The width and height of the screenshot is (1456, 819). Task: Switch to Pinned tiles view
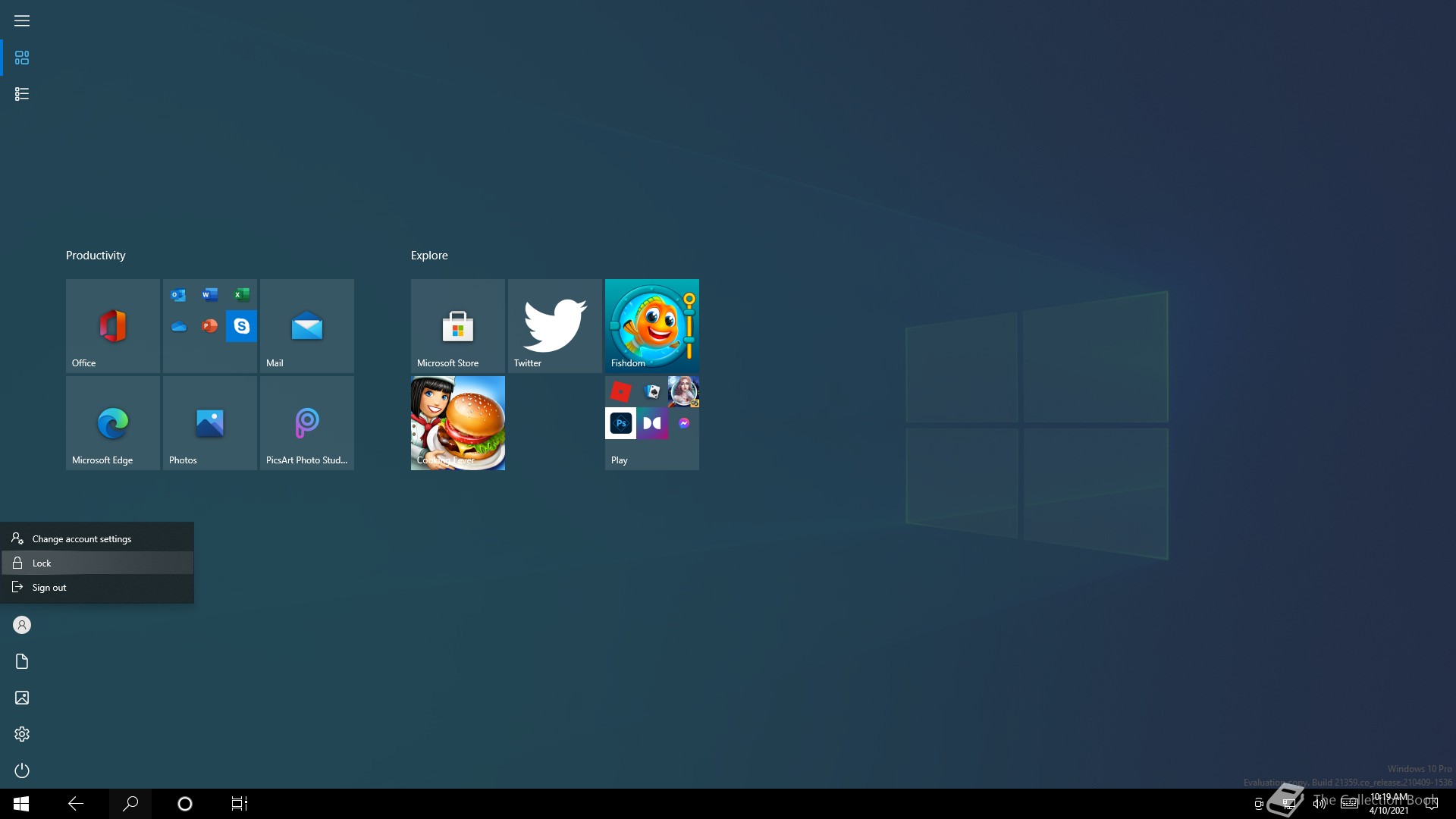click(22, 58)
